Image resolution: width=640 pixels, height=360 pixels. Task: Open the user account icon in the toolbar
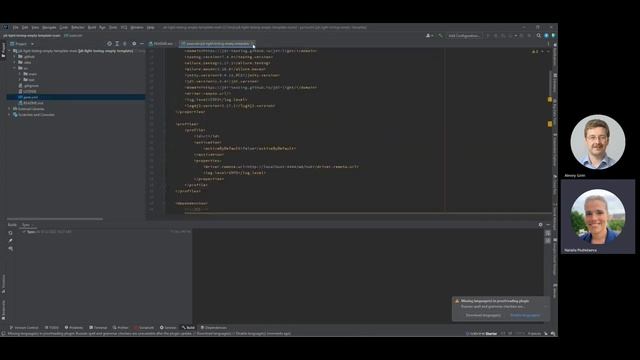coord(429,36)
